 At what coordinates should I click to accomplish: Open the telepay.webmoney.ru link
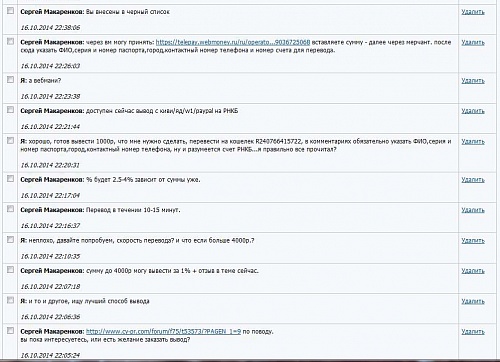coord(233,42)
